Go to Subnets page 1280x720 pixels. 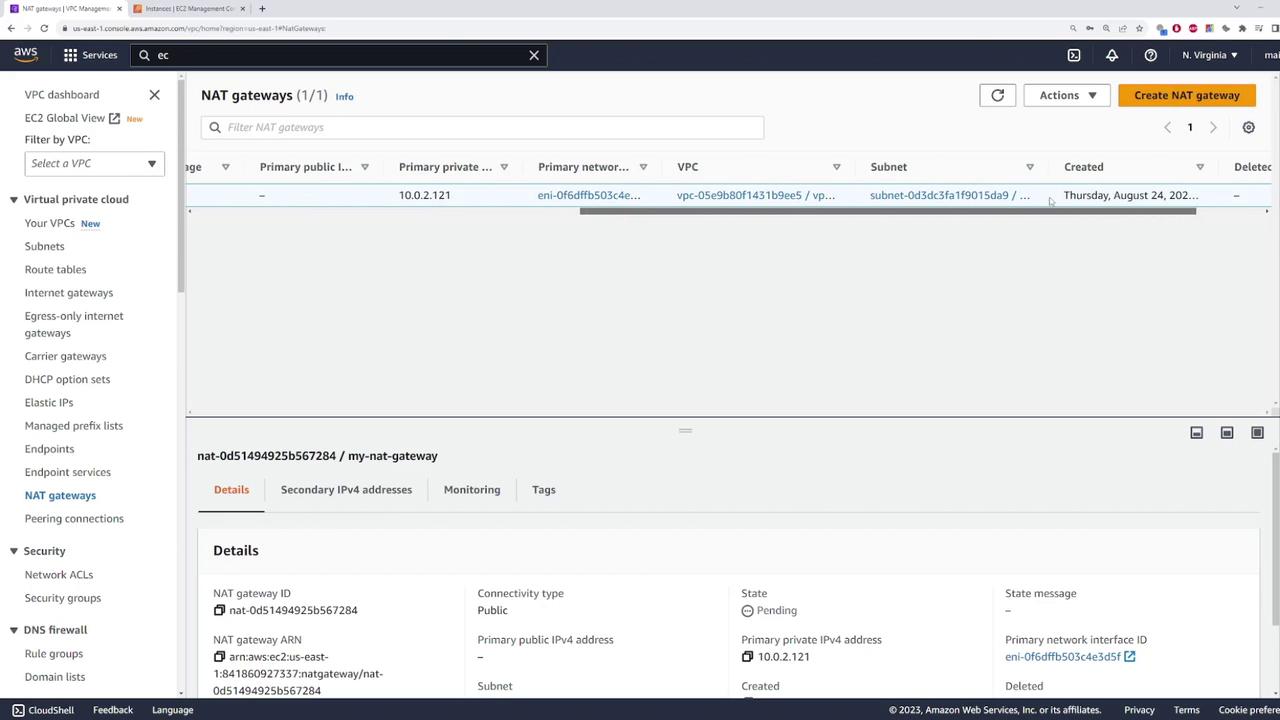(x=44, y=246)
